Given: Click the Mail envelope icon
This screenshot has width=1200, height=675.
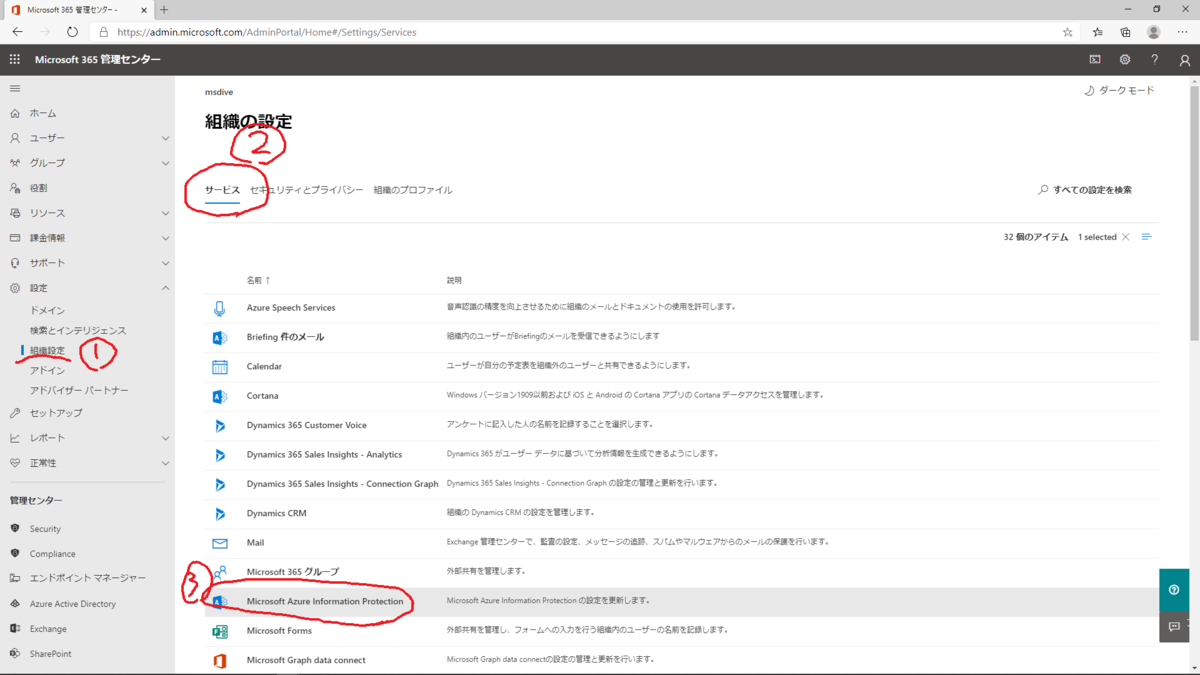Looking at the screenshot, I should click(x=220, y=543).
